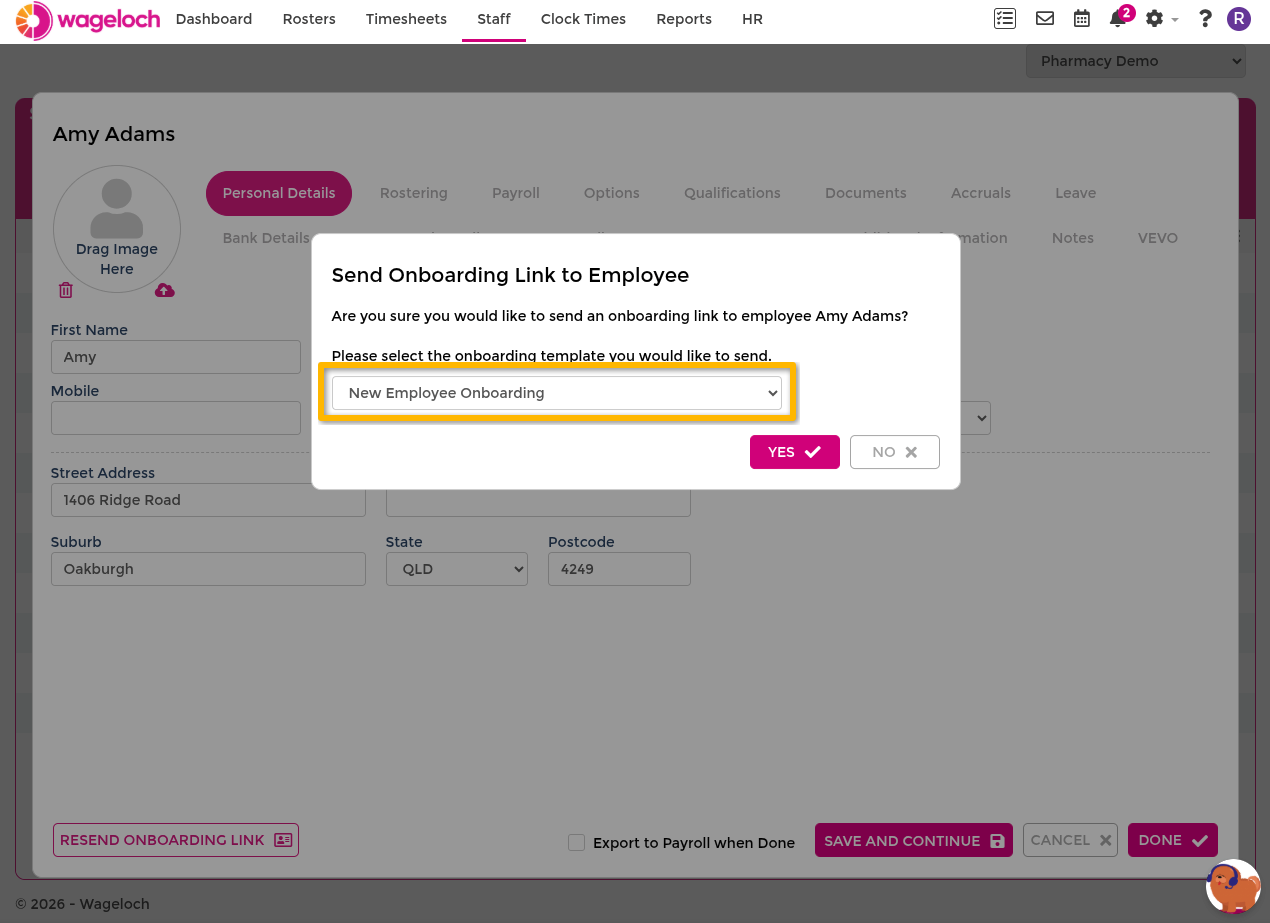Click the Send Onboarding Link dialog title
The height and width of the screenshot is (923, 1270).
pos(510,275)
